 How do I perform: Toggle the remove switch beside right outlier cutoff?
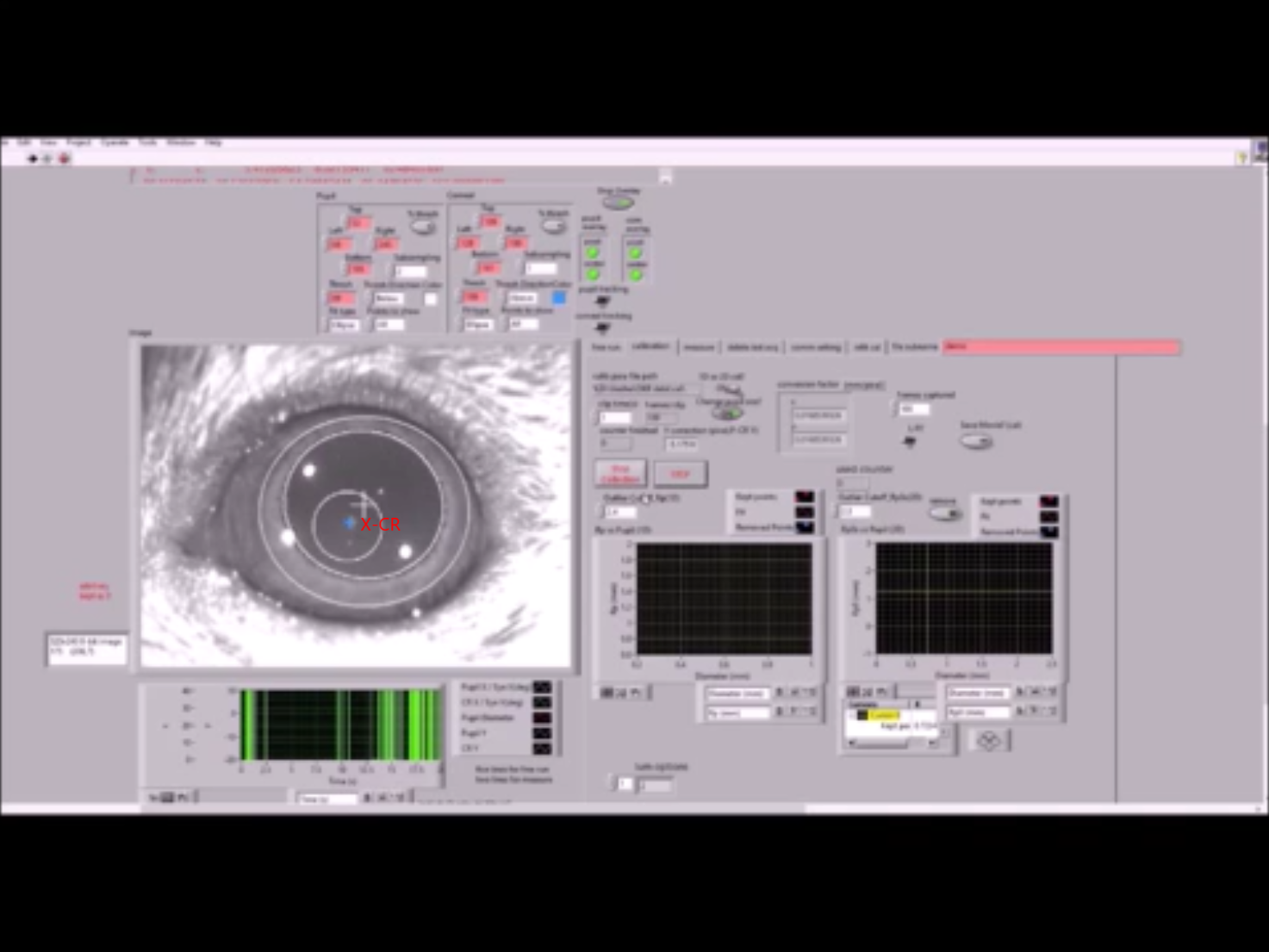[945, 513]
